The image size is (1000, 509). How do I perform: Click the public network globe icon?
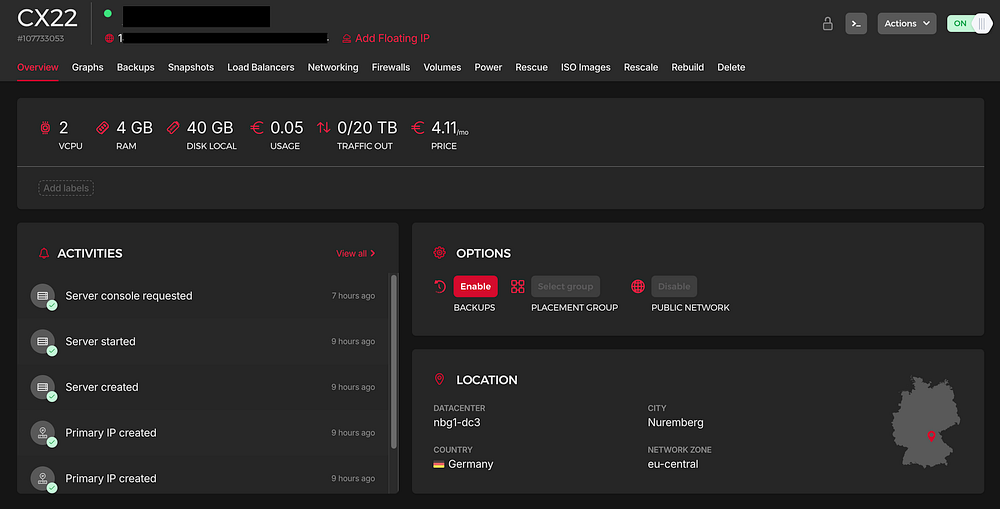point(638,286)
